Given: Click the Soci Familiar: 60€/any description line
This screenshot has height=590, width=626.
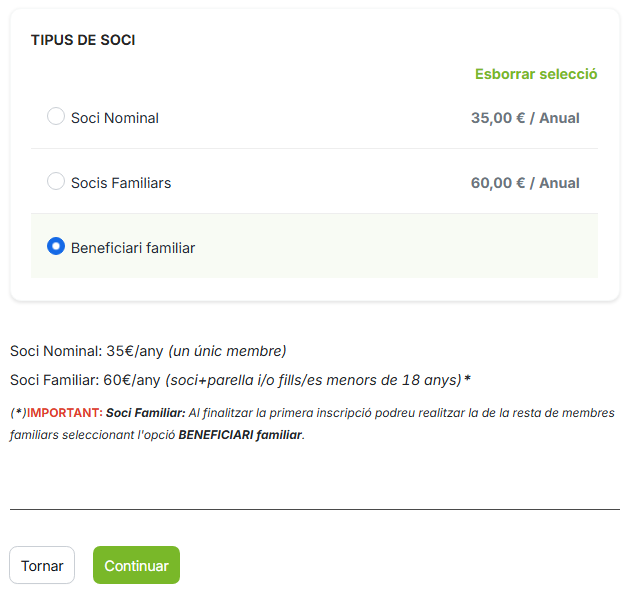Looking at the screenshot, I should [85, 380].
